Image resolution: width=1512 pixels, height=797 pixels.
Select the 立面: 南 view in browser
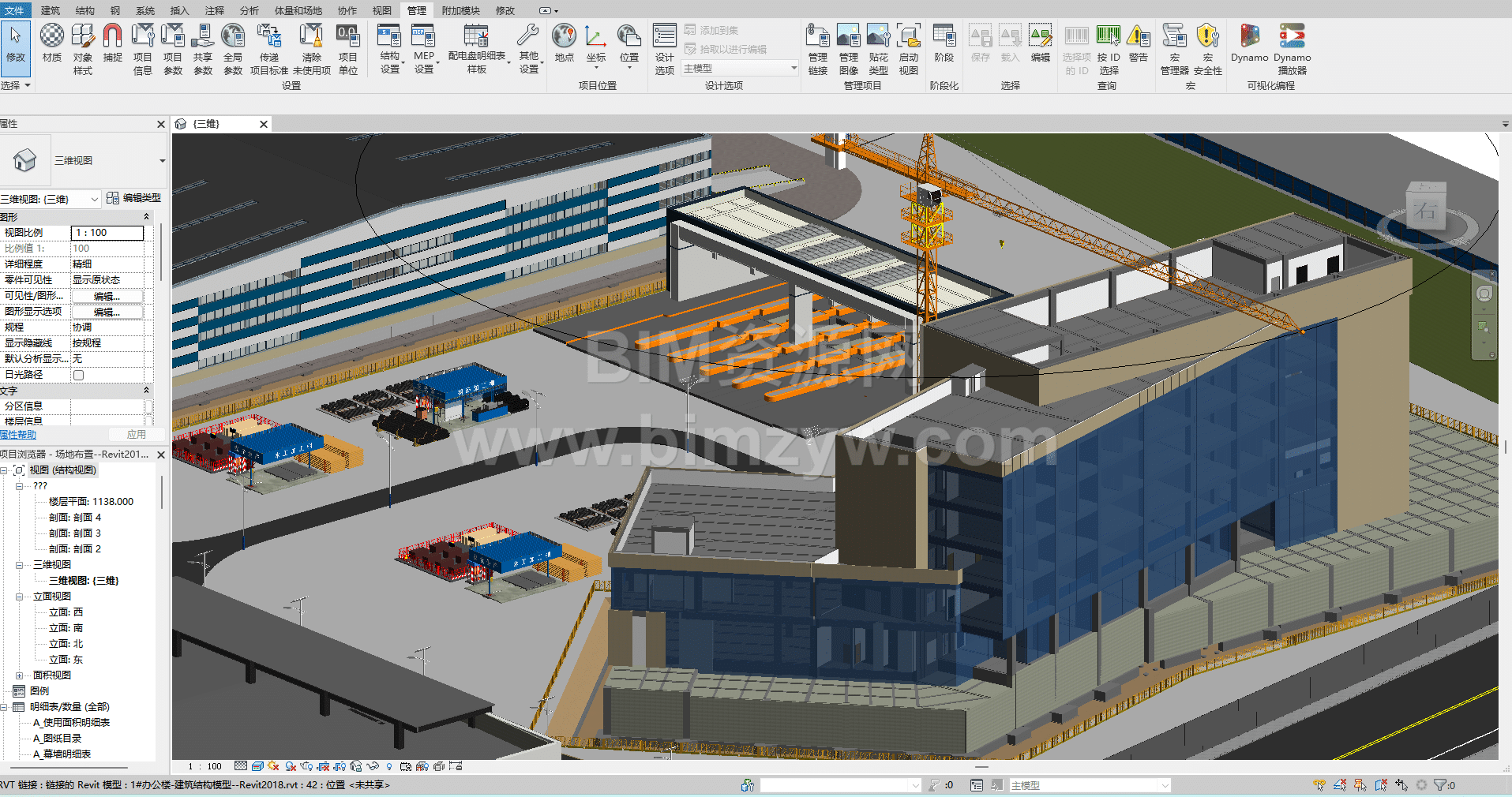click(66, 628)
